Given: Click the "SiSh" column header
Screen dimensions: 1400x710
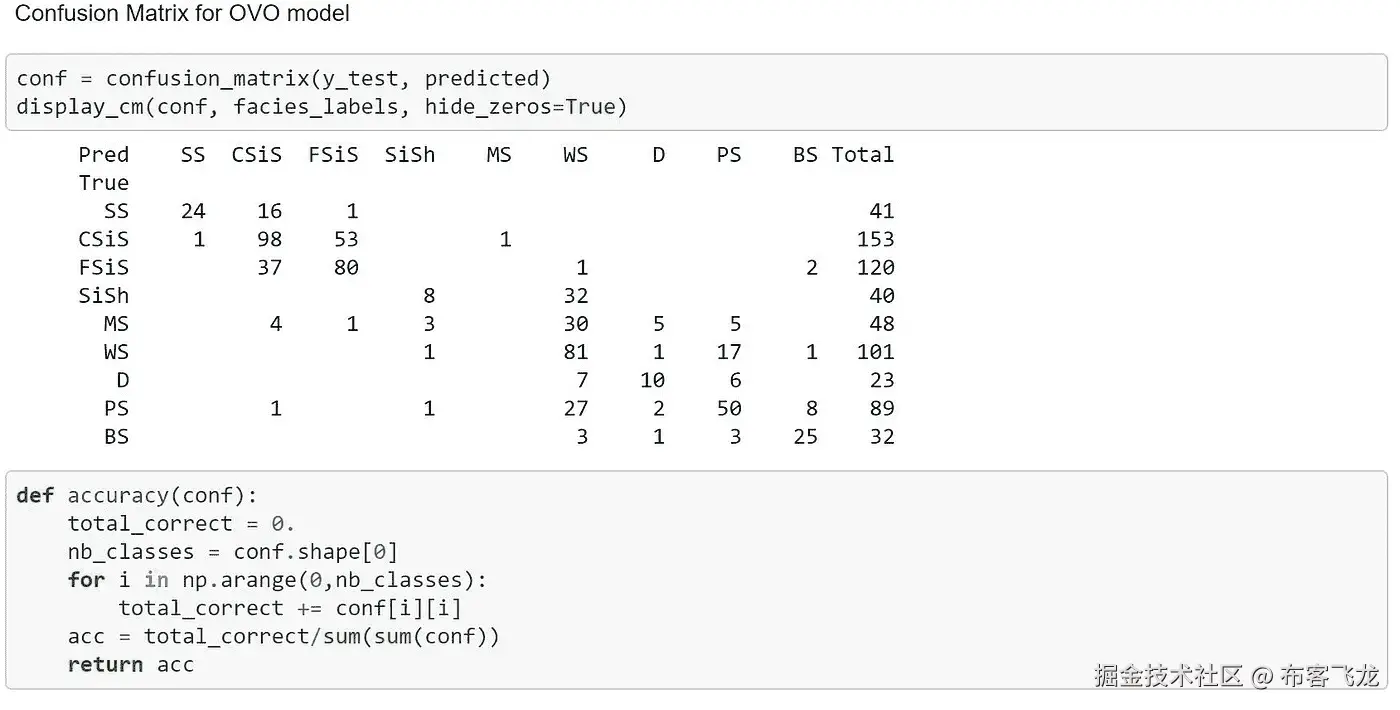Looking at the screenshot, I should [x=409, y=154].
